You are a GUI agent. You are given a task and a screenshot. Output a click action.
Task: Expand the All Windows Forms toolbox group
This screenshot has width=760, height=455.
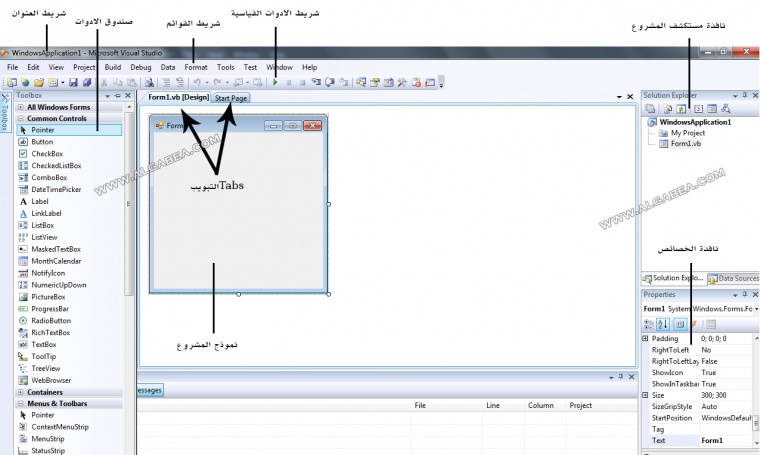[21, 107]
